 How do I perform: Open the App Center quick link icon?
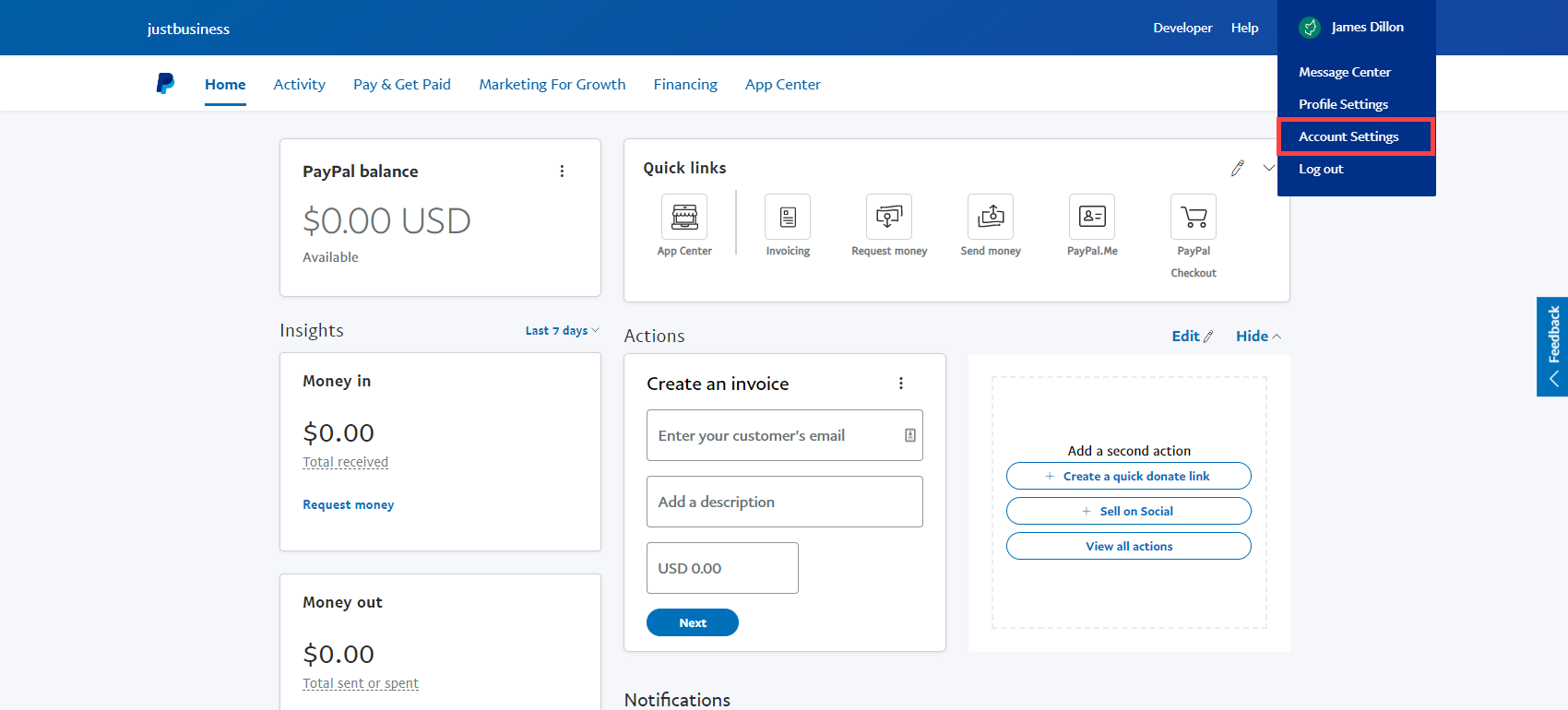pyautogui.click(x=684, y=217)
